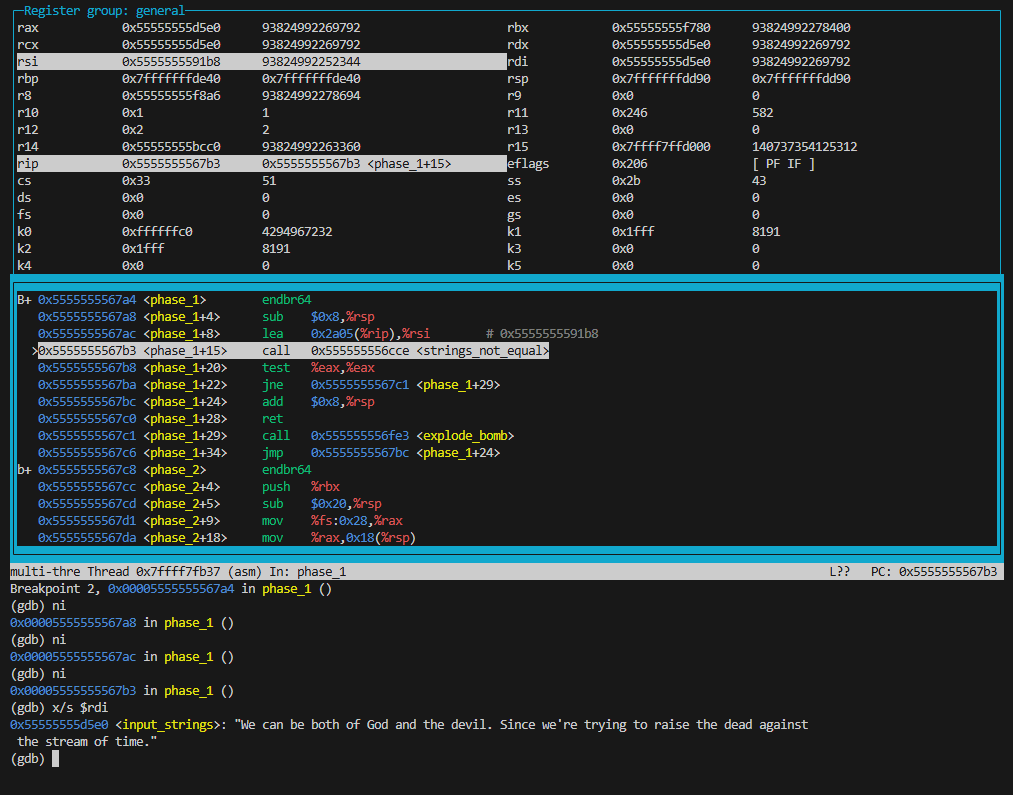Click the ret instruction at phase_1+28

point(272,419)
